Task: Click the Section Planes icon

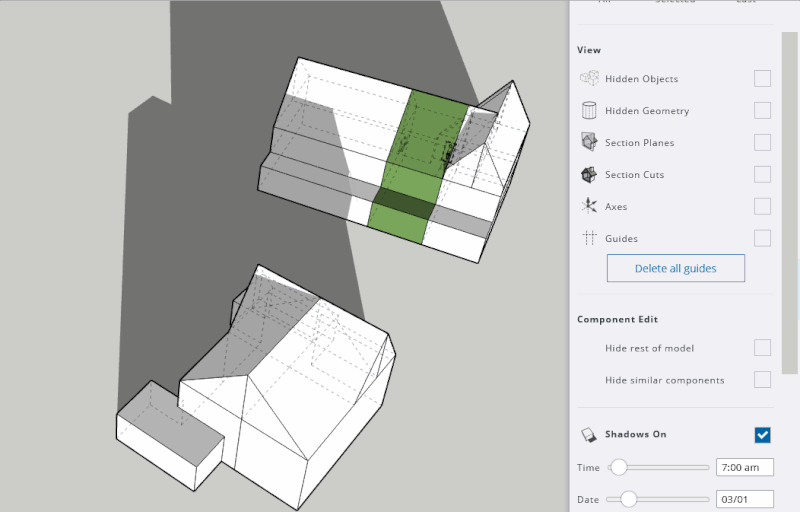Action: pos(589,142)
